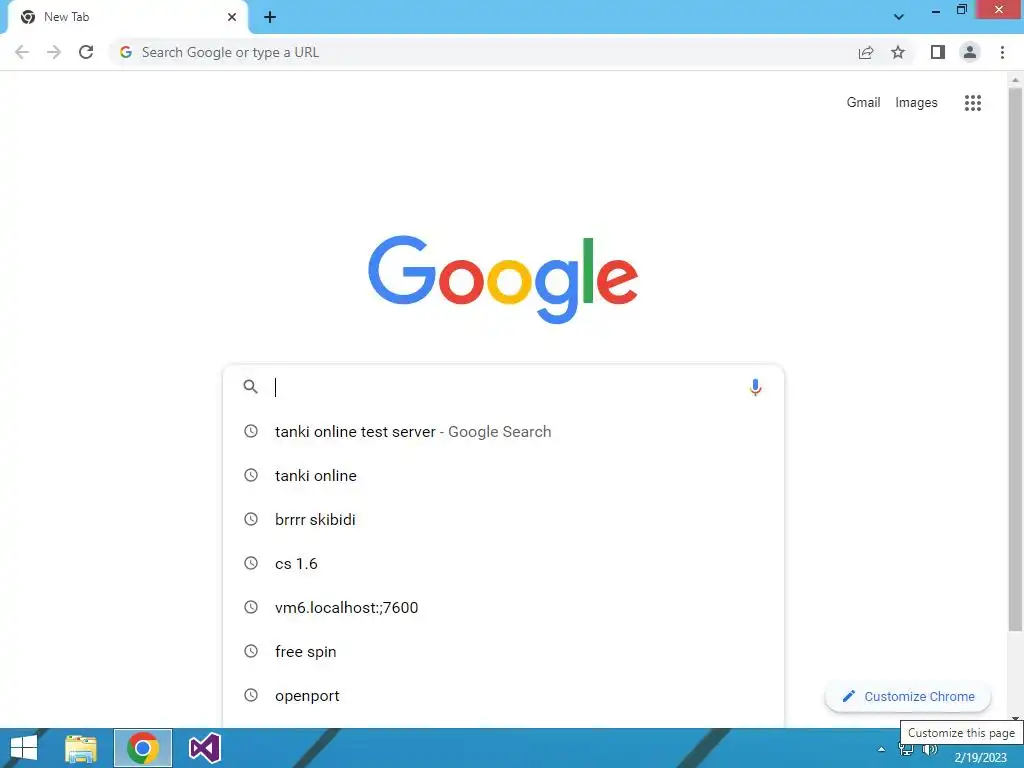Open the Windows Start button
This screenshot has height=768, width=1024.
pyautogui.click(x=24, y=748)
